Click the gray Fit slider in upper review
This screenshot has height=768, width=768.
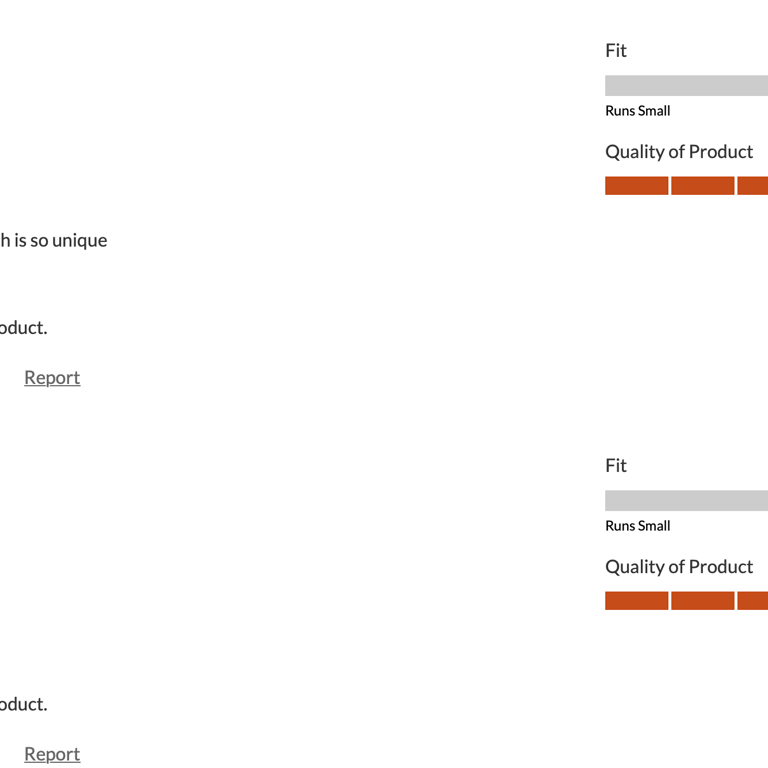pos(686,86)
